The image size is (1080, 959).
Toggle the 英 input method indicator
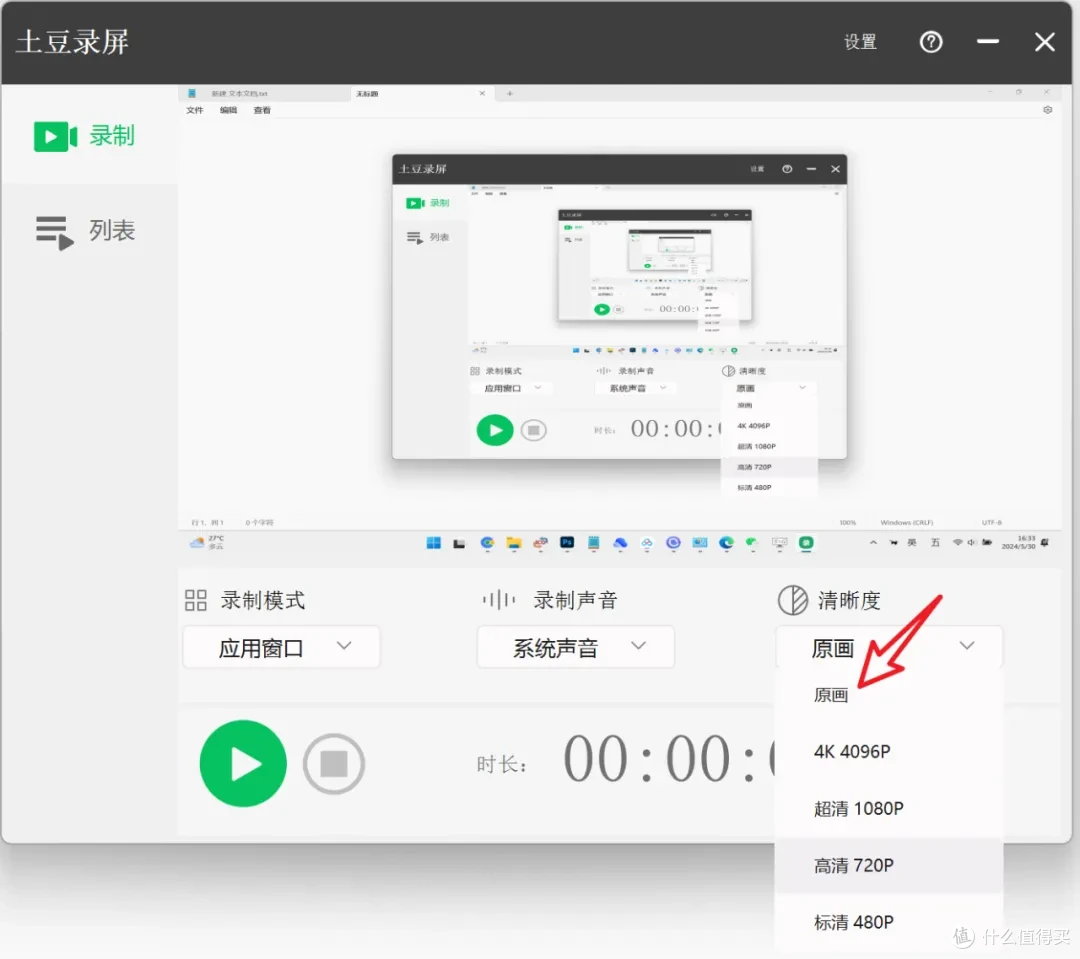(912, 543)
